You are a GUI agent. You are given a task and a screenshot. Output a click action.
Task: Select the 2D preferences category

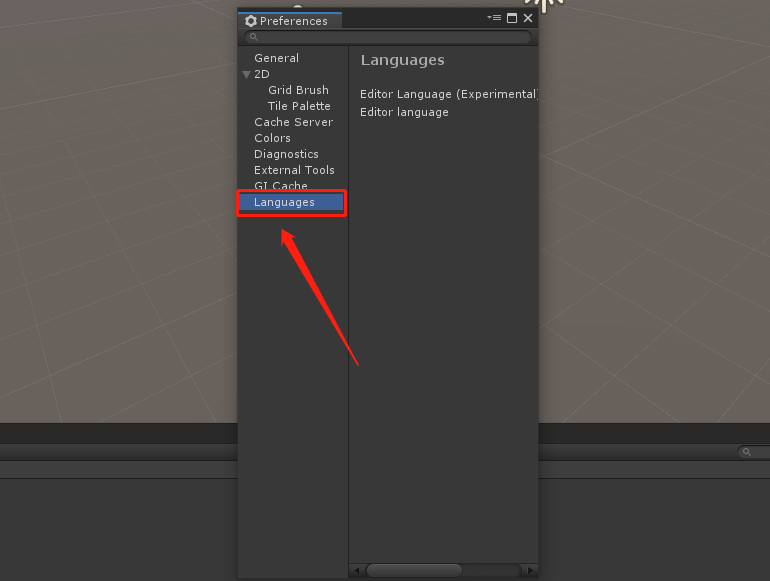click(262, 74)
